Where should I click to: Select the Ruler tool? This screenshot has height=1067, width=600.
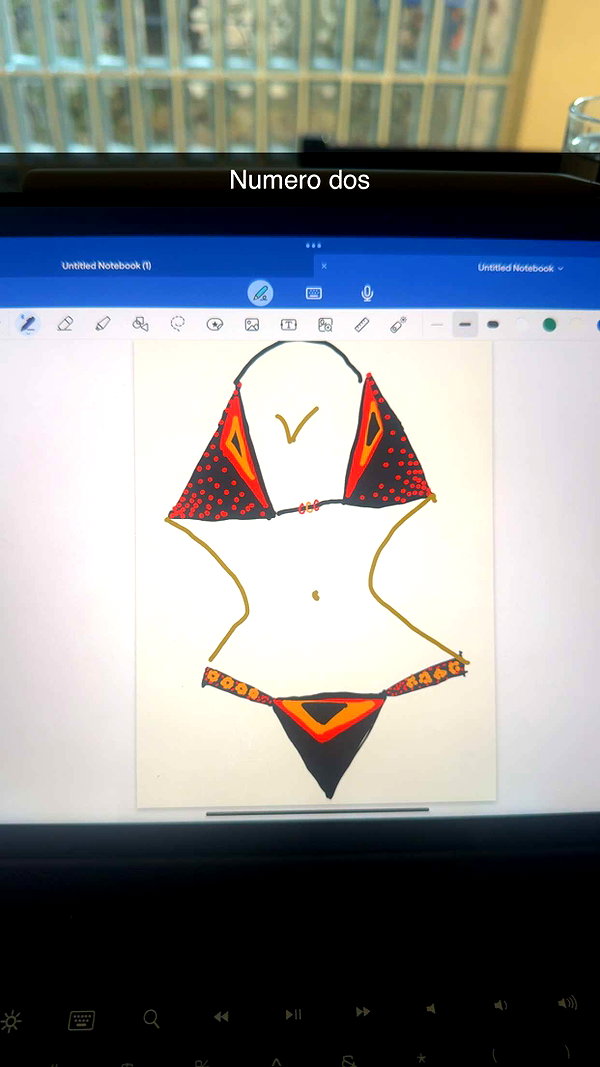(362, 325)
